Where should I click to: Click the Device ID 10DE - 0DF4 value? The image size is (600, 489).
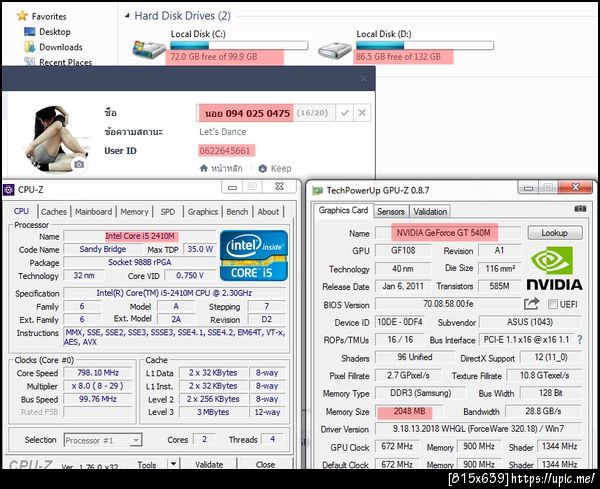coord(400,322)
